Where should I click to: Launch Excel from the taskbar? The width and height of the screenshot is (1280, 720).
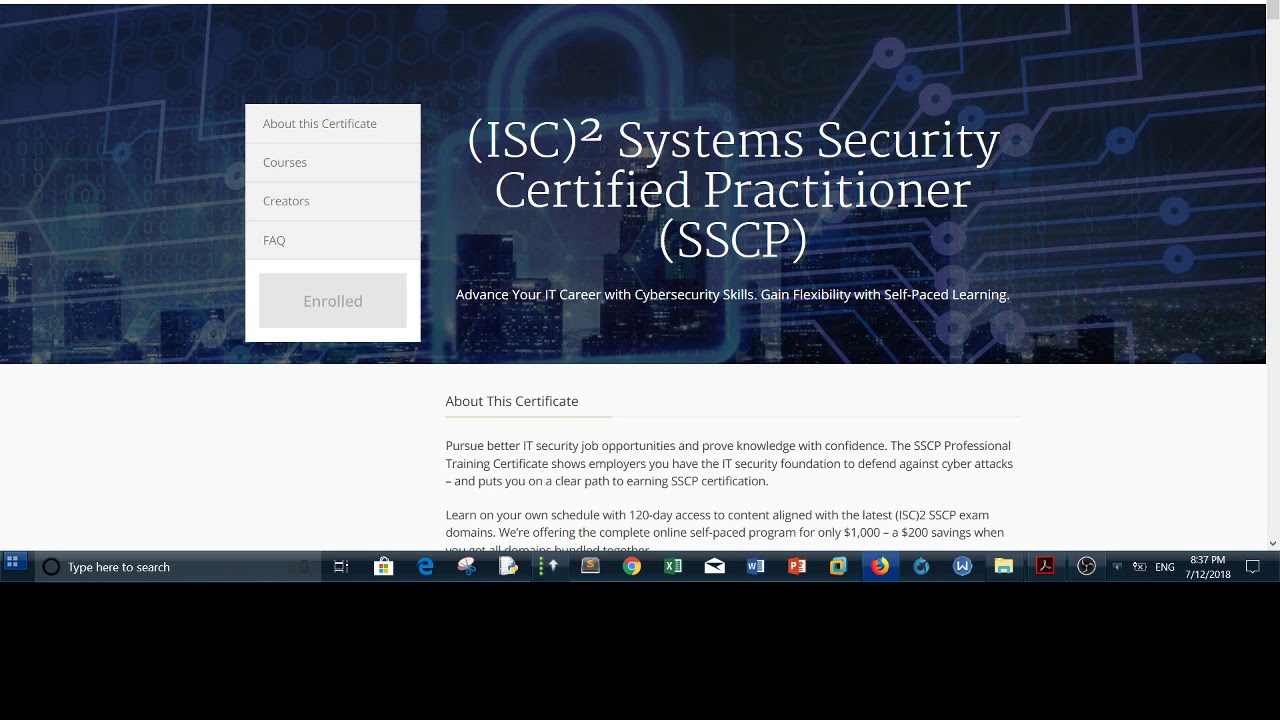pyautogui.click(x=673, y=567)
